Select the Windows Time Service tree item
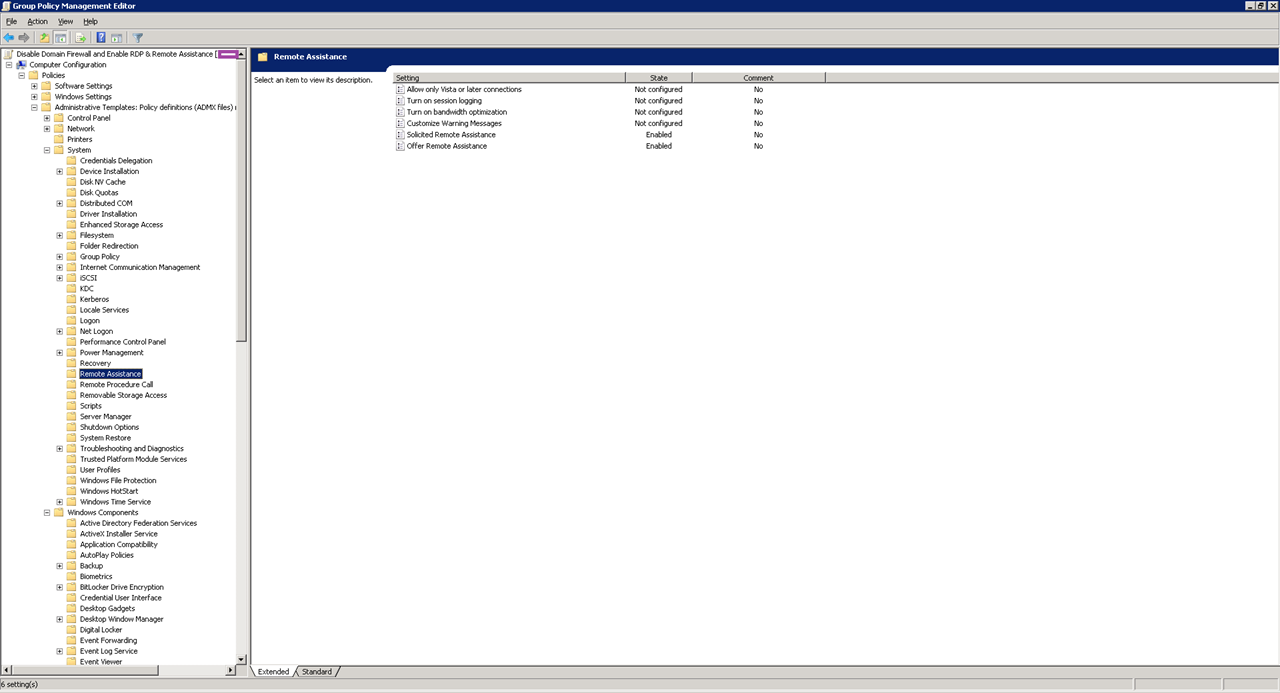The image size is (1280, 693). (x=116, y=502)
